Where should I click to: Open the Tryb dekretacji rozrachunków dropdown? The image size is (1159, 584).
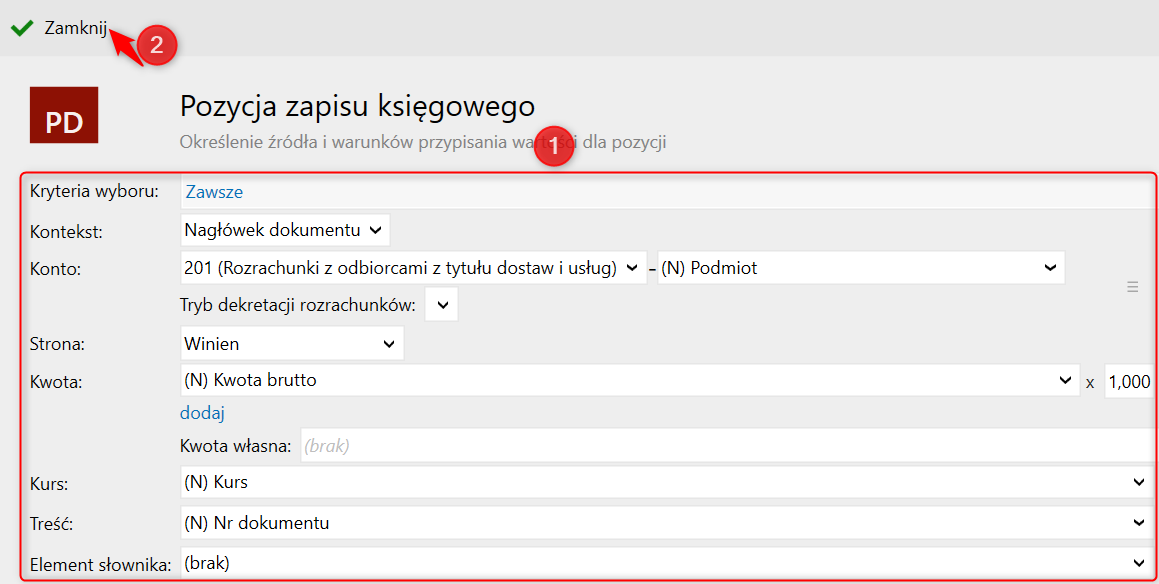(x=442, y=304)
